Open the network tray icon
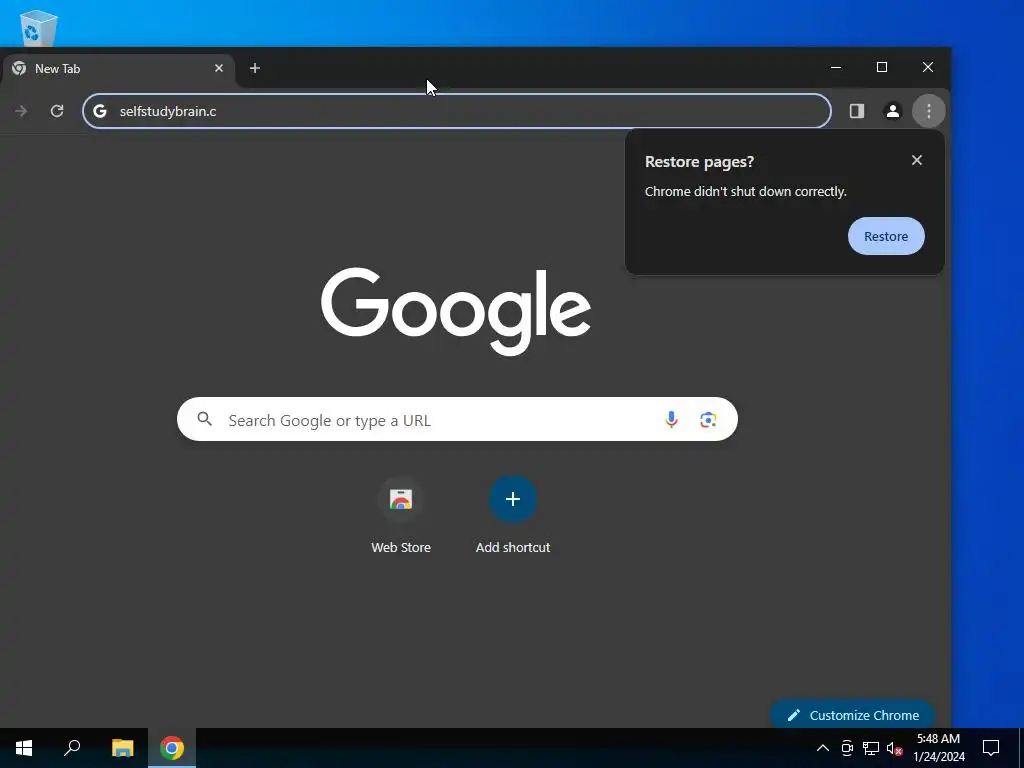The width and height of the screenshot is (1024, 768). [x=871, y=748]
